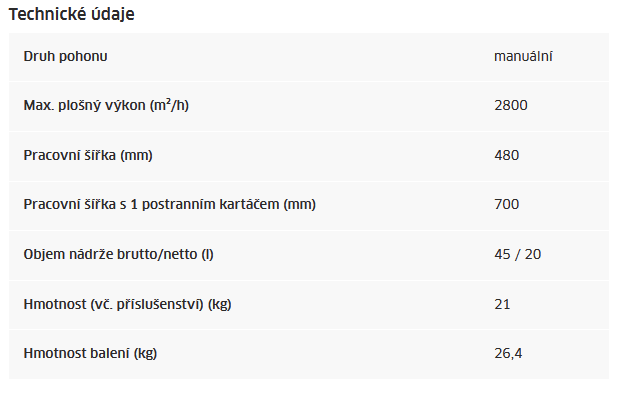Click the Technické údaje heading
620x393 pixels.
click(72, 14)
